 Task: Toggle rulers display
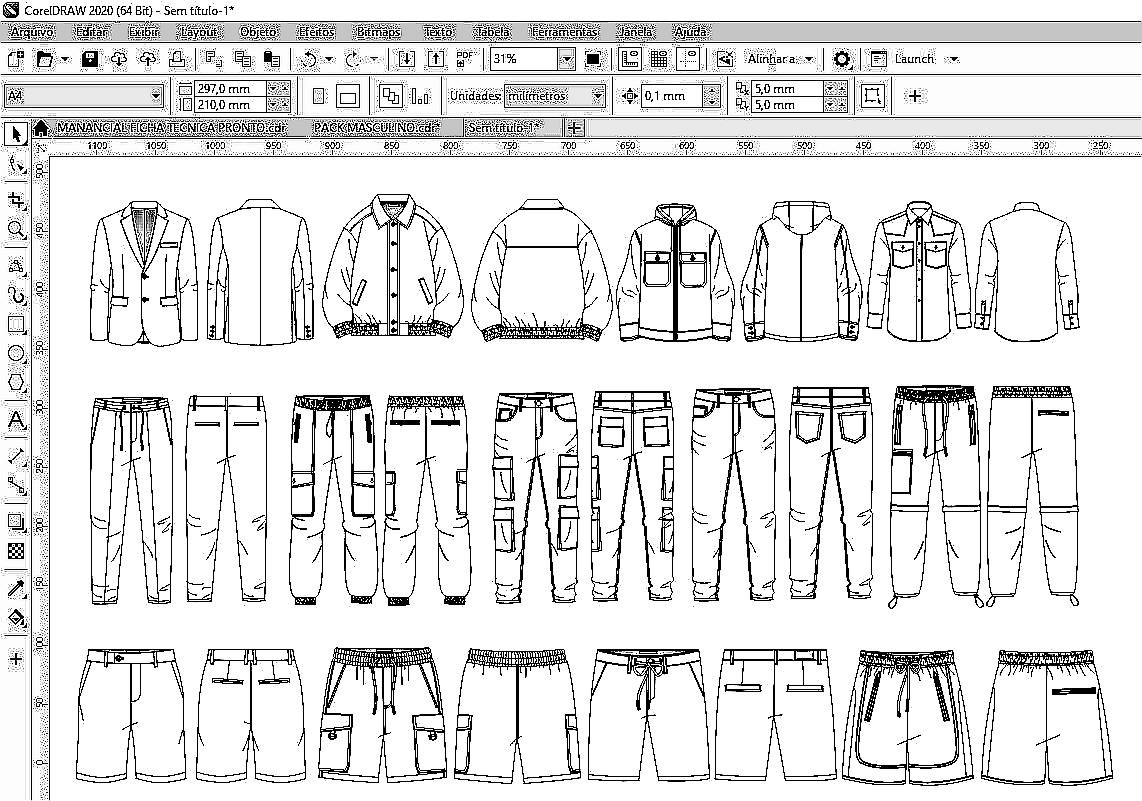629,59
